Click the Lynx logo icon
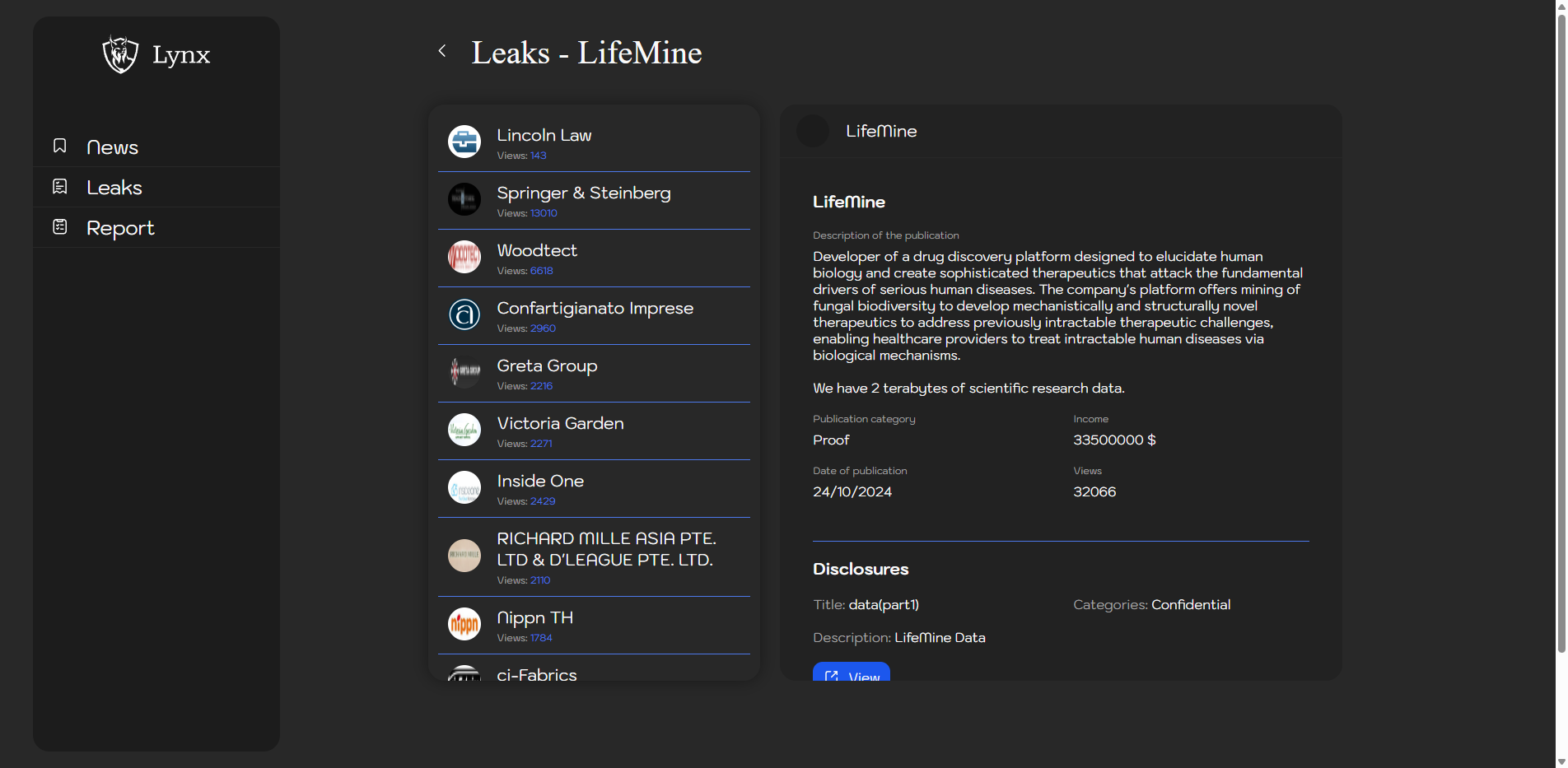The width and height of the screenshot is (1568, 768). point(120,54)
